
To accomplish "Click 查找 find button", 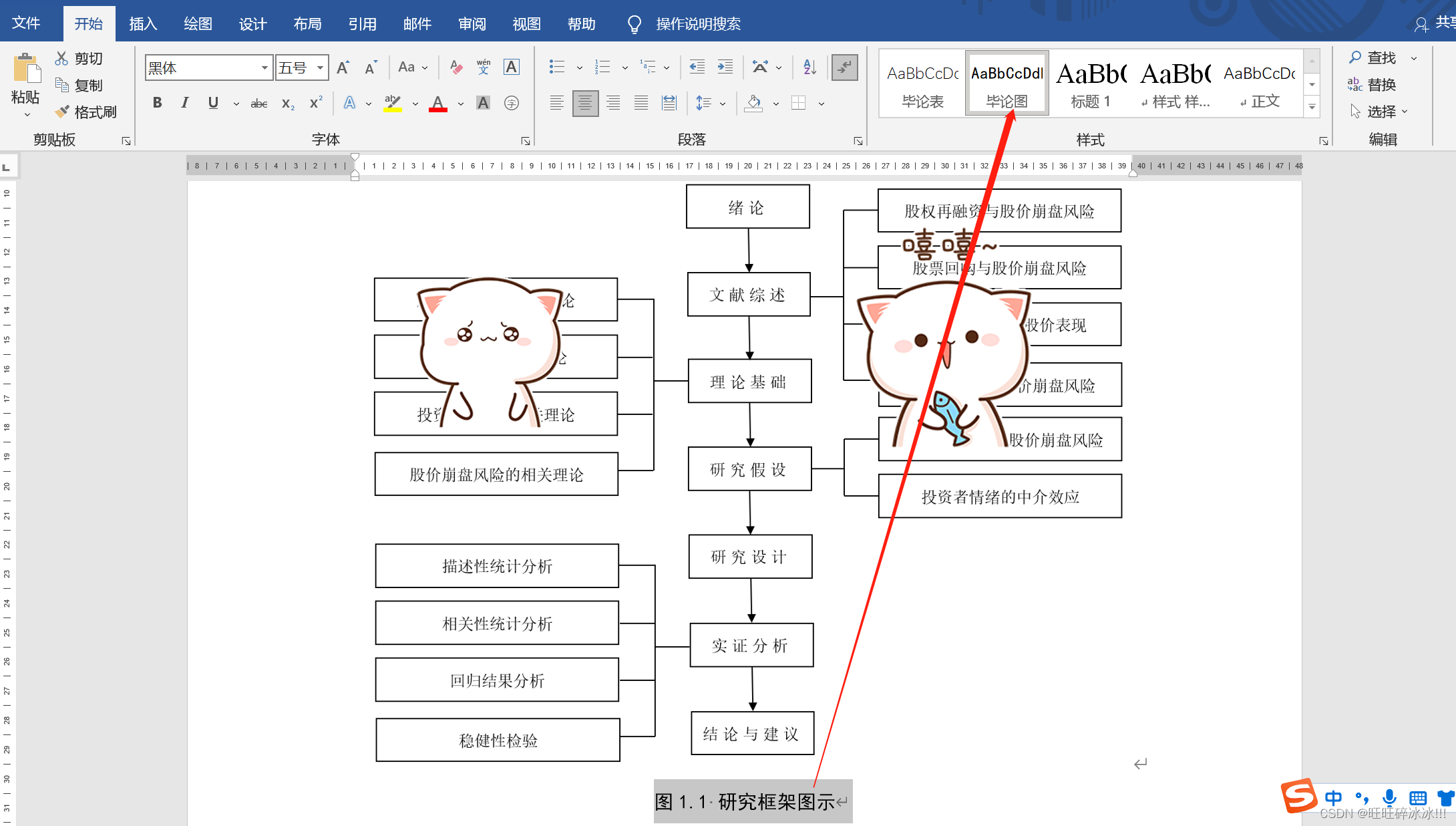I will click(1373, 57).
